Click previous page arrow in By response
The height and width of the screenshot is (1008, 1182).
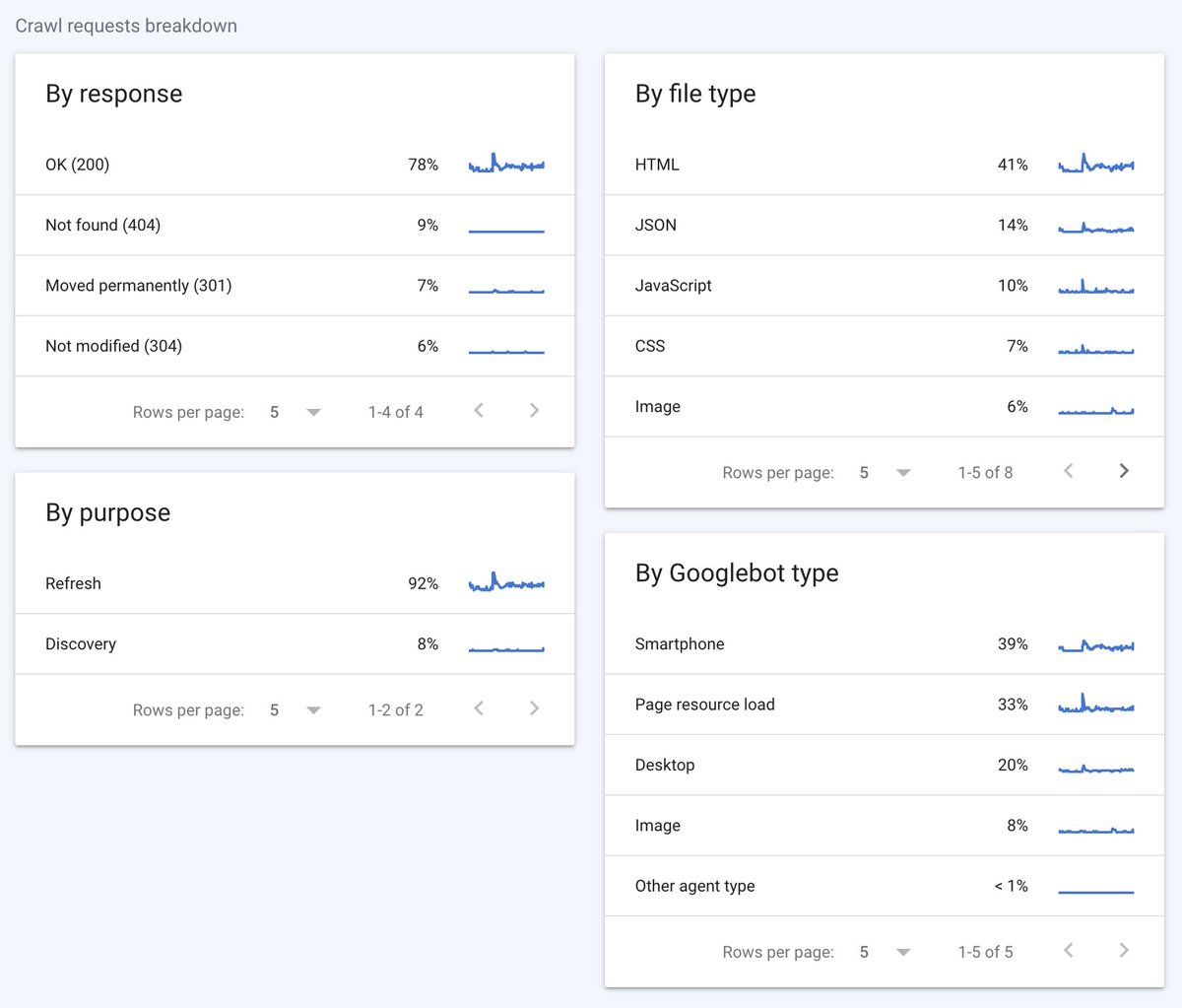[479, 410]
